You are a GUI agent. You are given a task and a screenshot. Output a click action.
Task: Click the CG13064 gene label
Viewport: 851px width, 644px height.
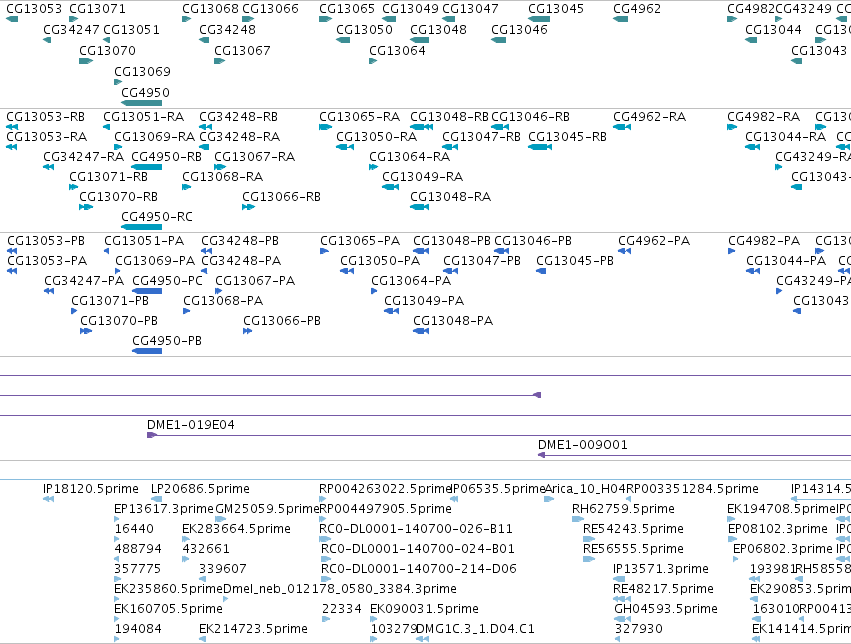[x=397, y=50]
